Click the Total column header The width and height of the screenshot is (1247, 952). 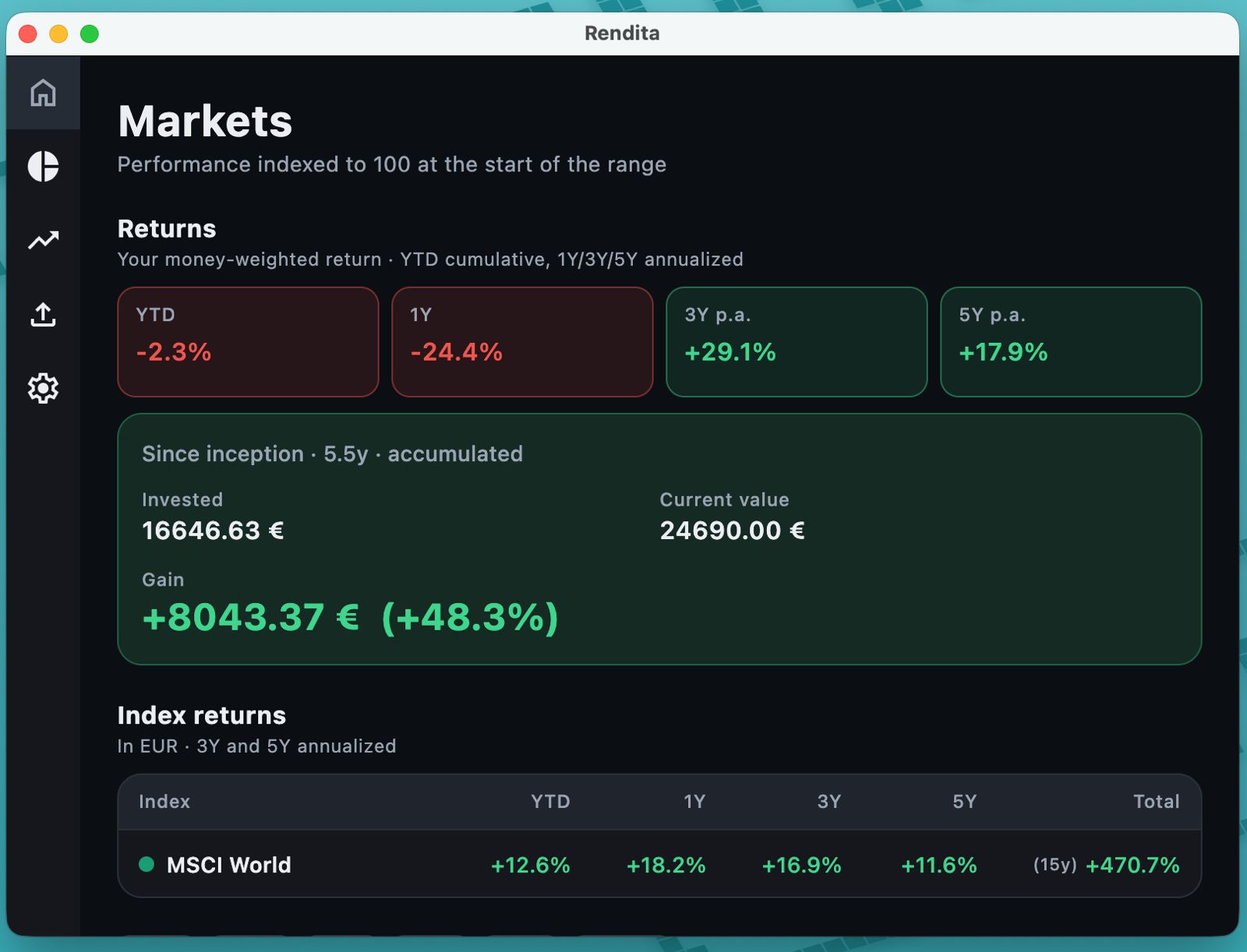point(1156,802)
